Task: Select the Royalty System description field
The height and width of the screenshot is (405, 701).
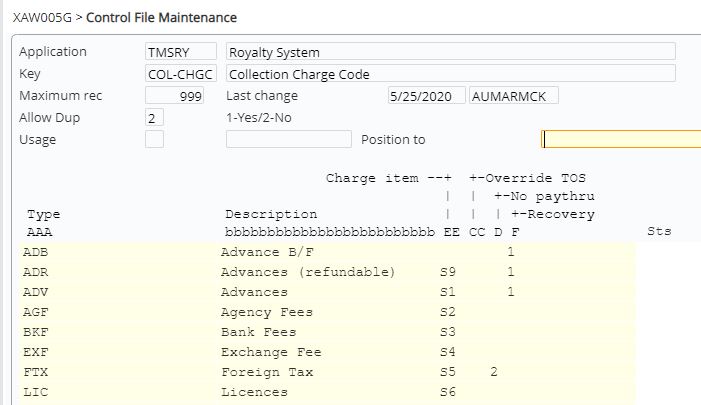Action: pyautogui.click(x=450, y=52)
